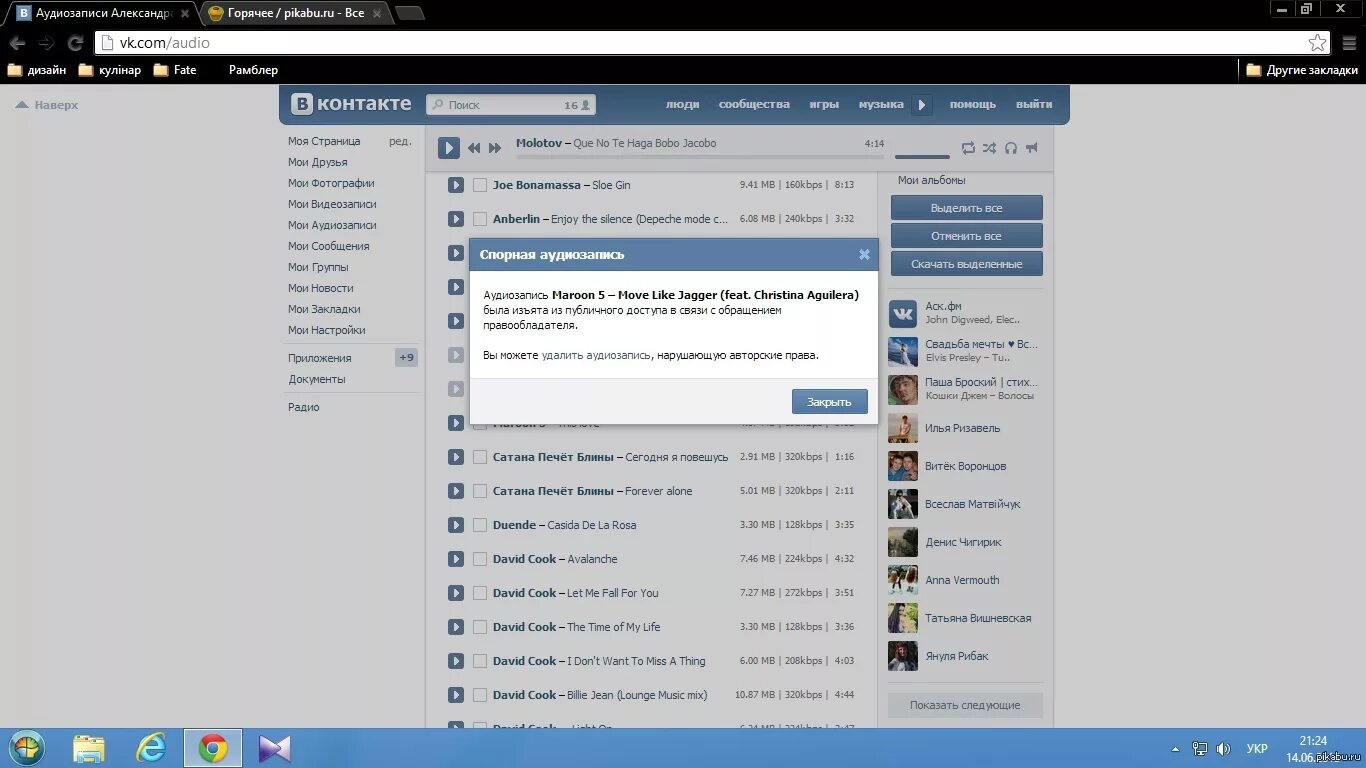Play Joe Bonamassa Sloe Gin track
The height and width of the screenshot is (768, 1366).
(456, 185)
